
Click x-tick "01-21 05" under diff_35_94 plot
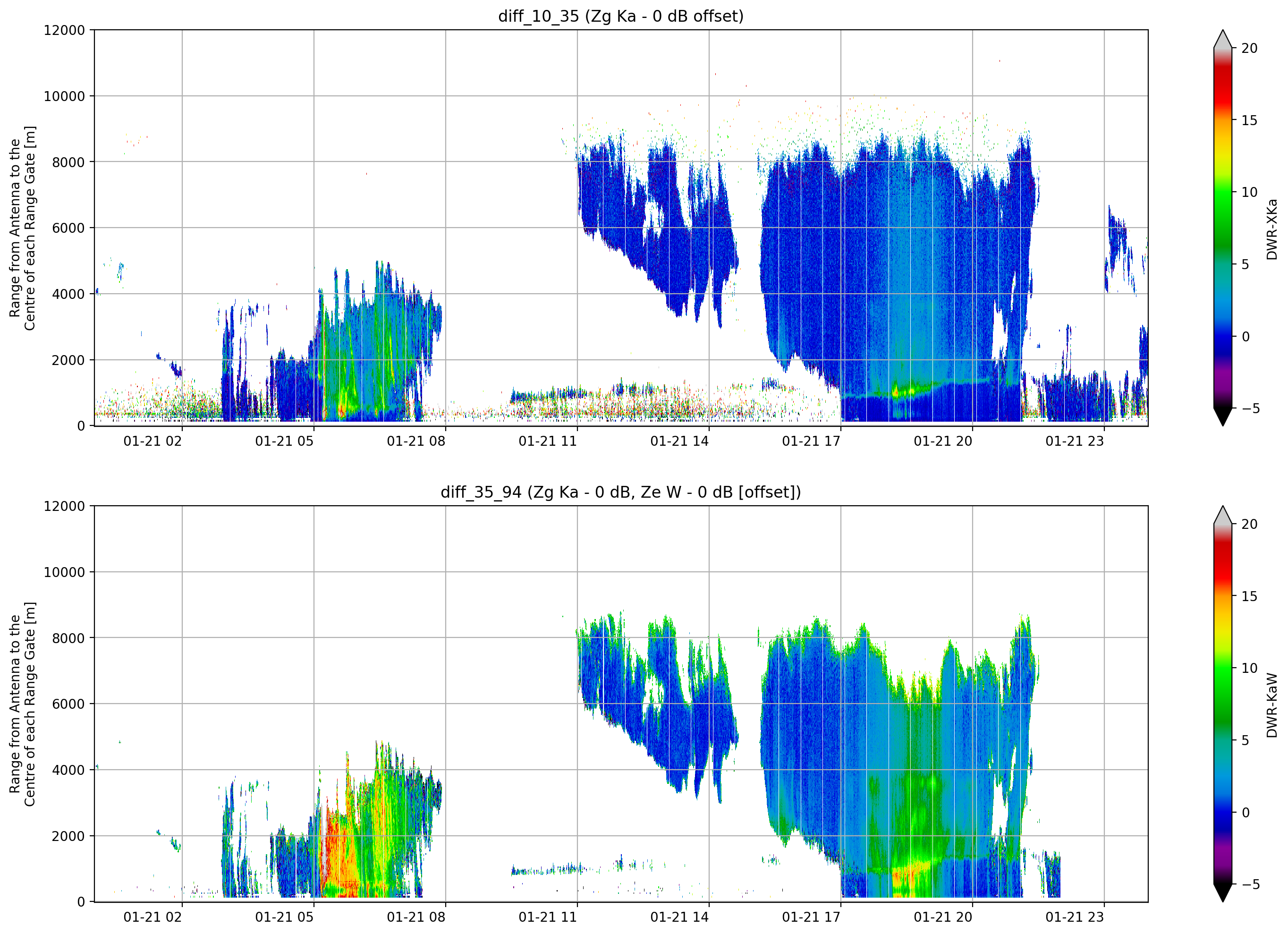click(285, 917)
